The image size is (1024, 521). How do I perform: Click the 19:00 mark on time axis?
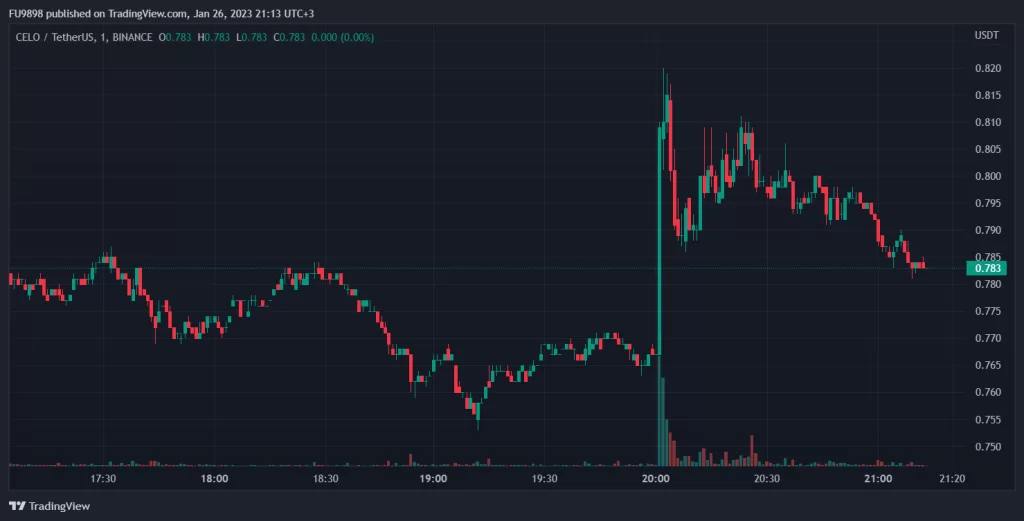433,479
